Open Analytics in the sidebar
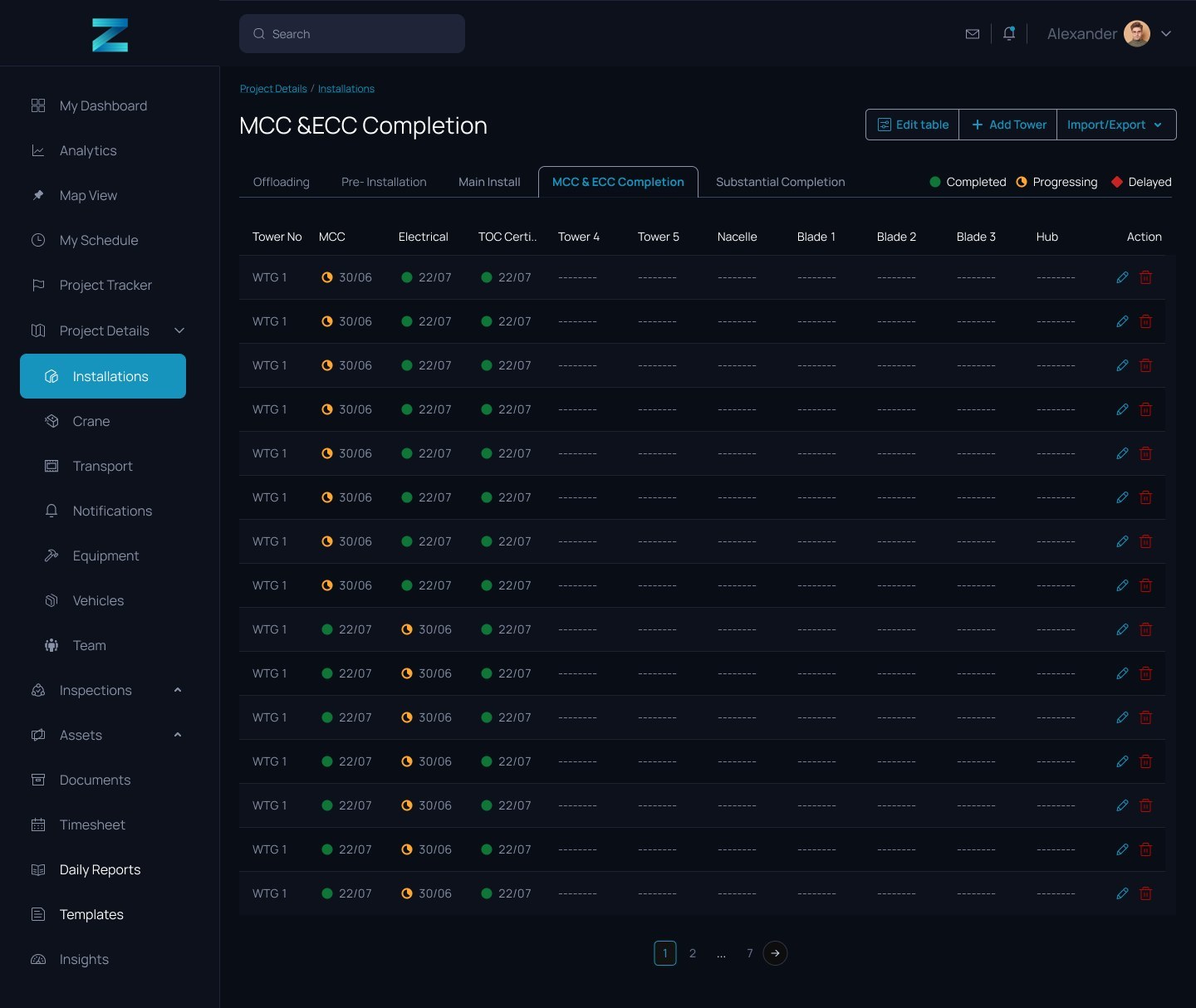Viewport: 1196px width, 1008px height. point(88,150)
